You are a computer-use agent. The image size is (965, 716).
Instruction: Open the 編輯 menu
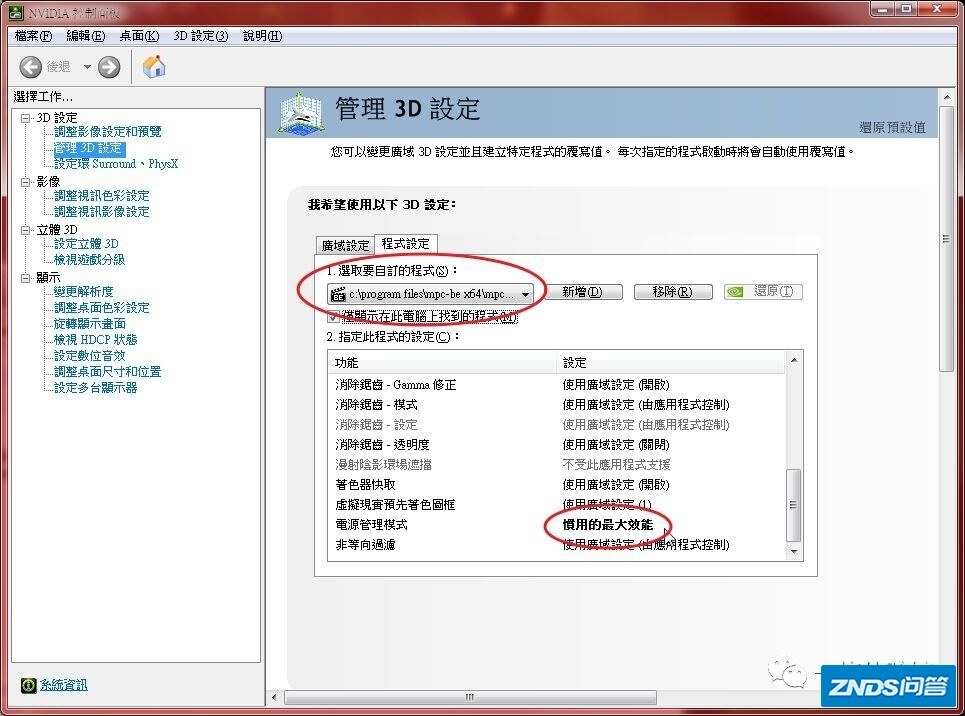86,36
